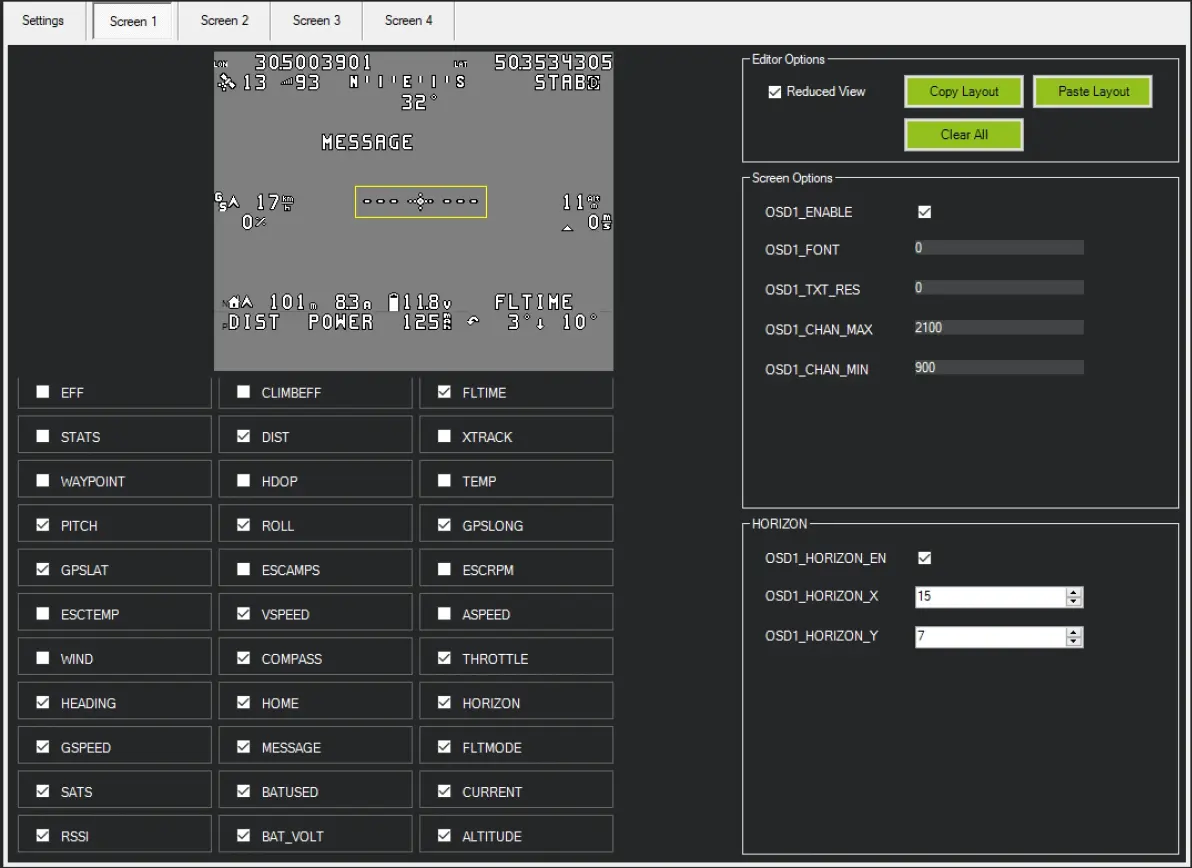Click the OSD1_CHAN_MAX value field
The height and width of the screenshot is (868, 1192).
[x=999, y=328]
